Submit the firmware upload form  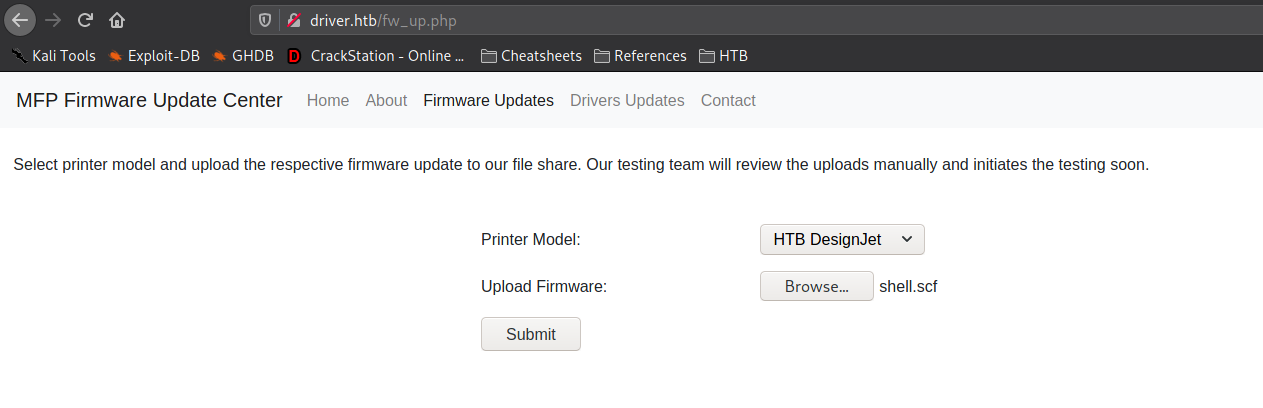[x=530, y=334]
